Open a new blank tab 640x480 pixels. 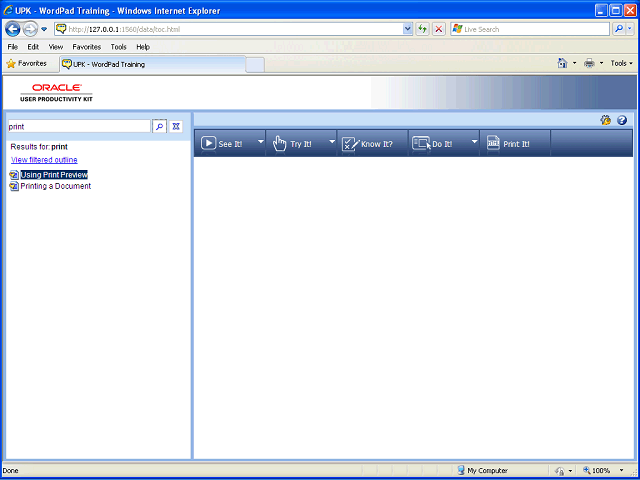point(255,65)
